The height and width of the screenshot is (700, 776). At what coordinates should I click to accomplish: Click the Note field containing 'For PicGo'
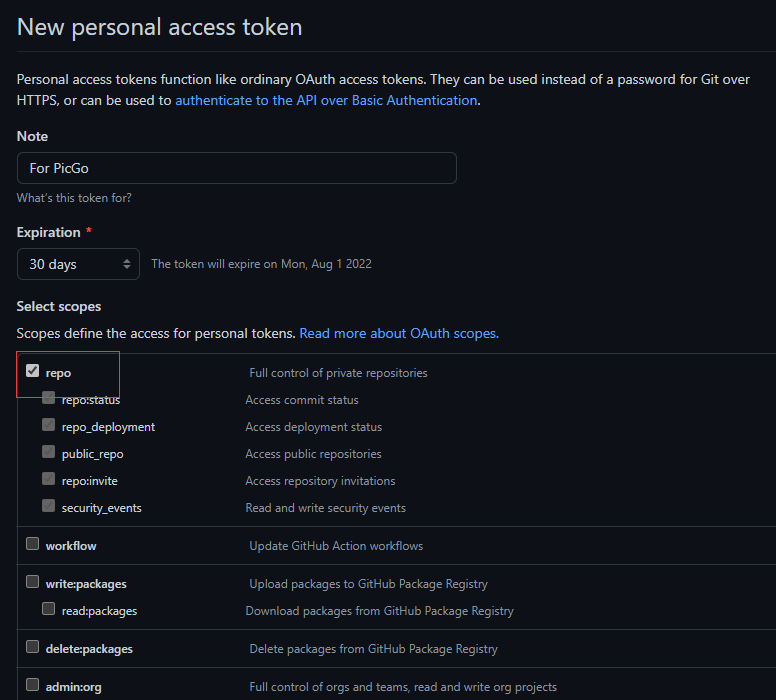236,168
